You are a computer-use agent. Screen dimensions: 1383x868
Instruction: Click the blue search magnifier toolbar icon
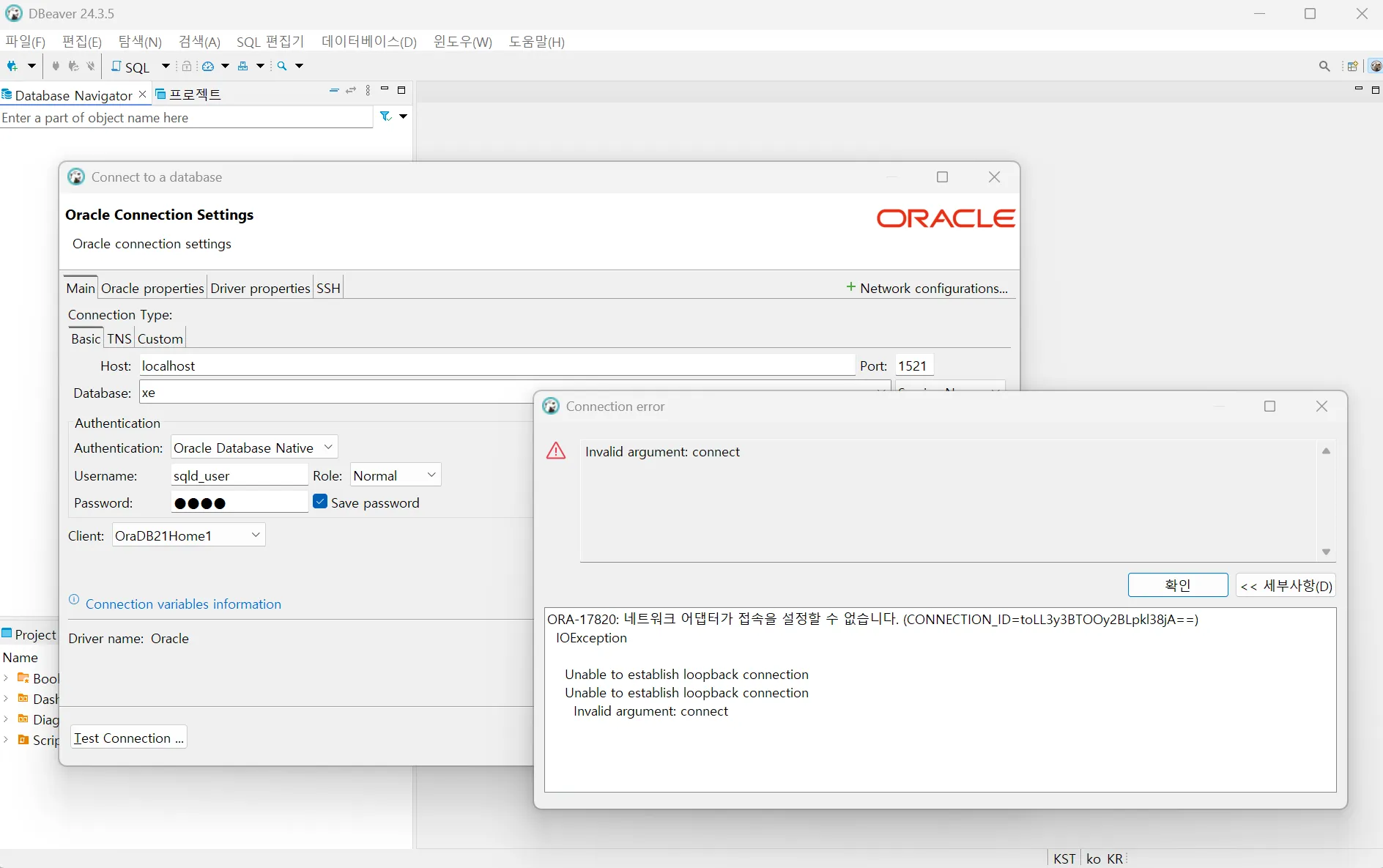(x=282, y=66)
